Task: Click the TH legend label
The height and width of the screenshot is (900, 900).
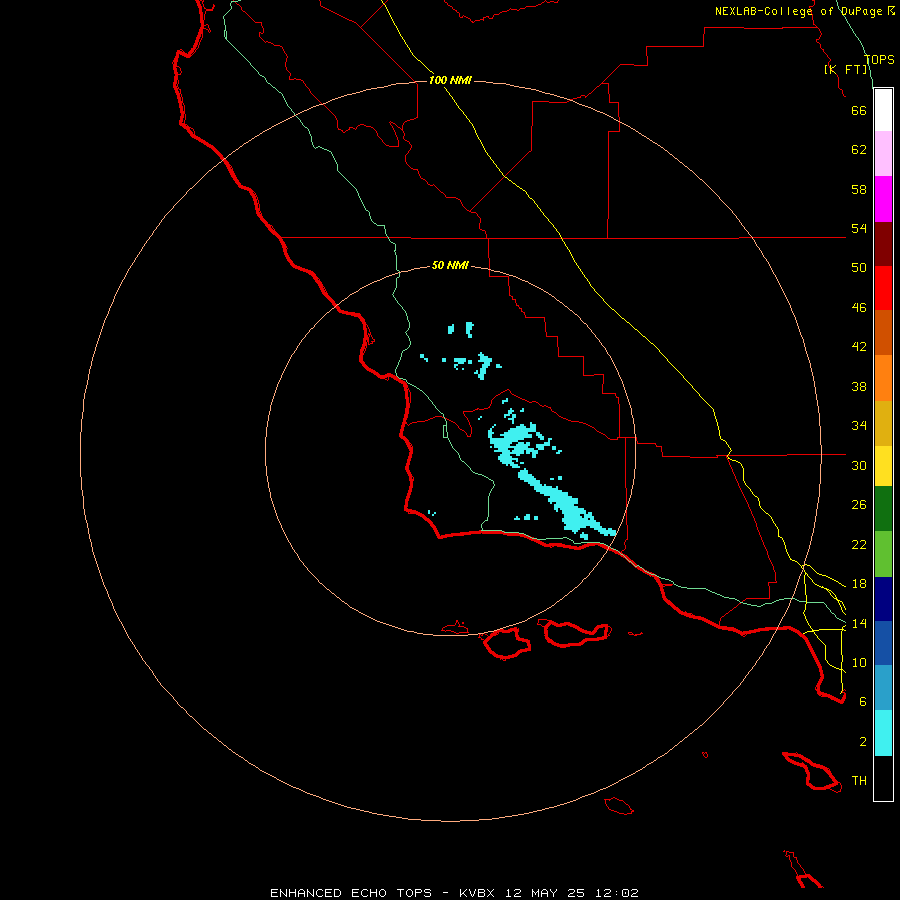Action: pos(859,781)
